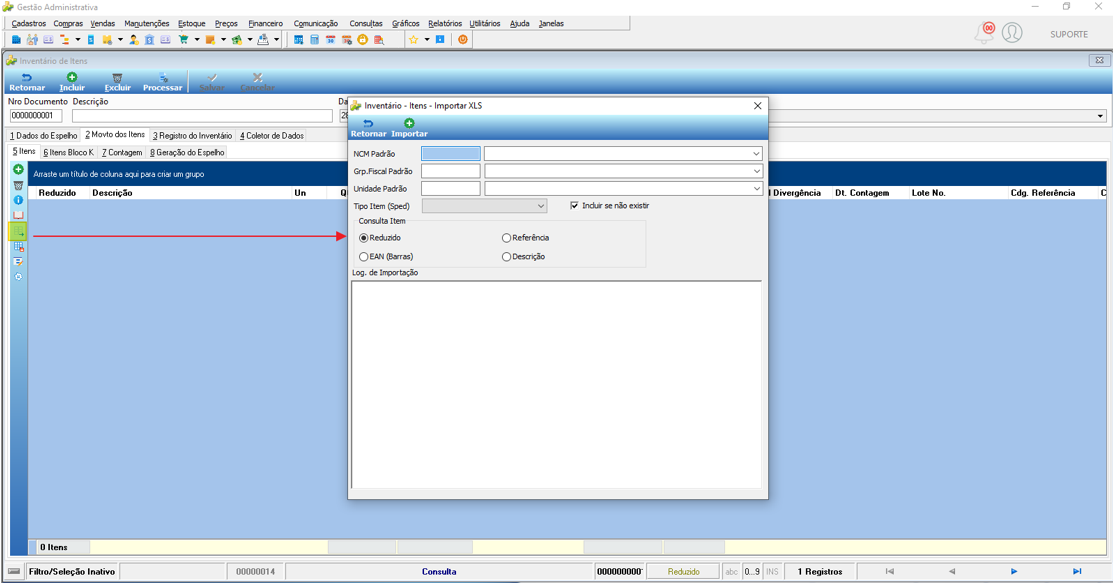The width and height of the screenshot is (1113, 583).
Task: Click the cash register toolbar icon
Action: [263, 40]
